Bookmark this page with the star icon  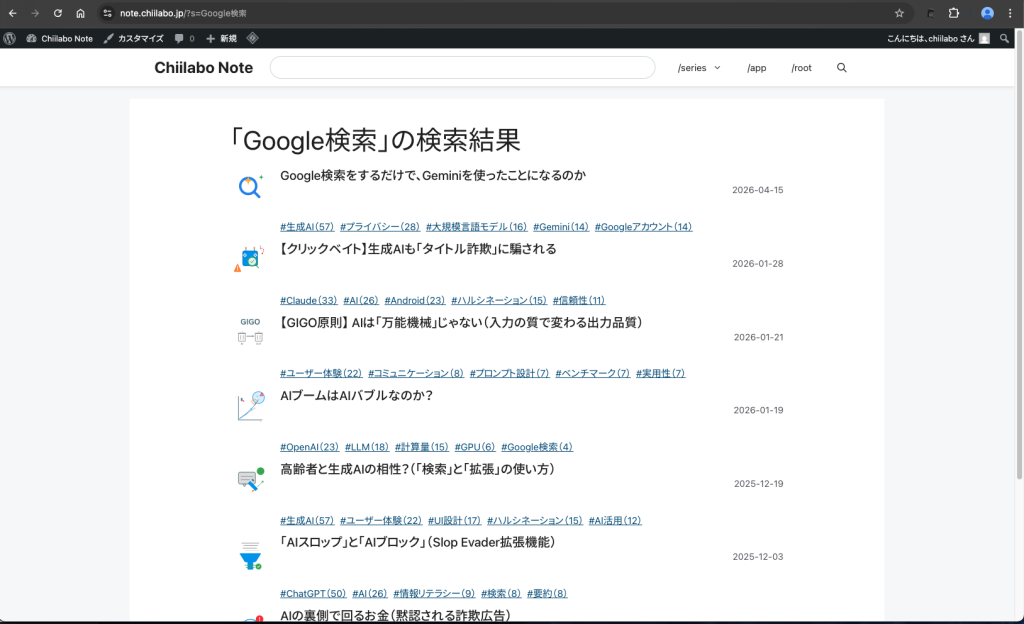click(899, 13)
